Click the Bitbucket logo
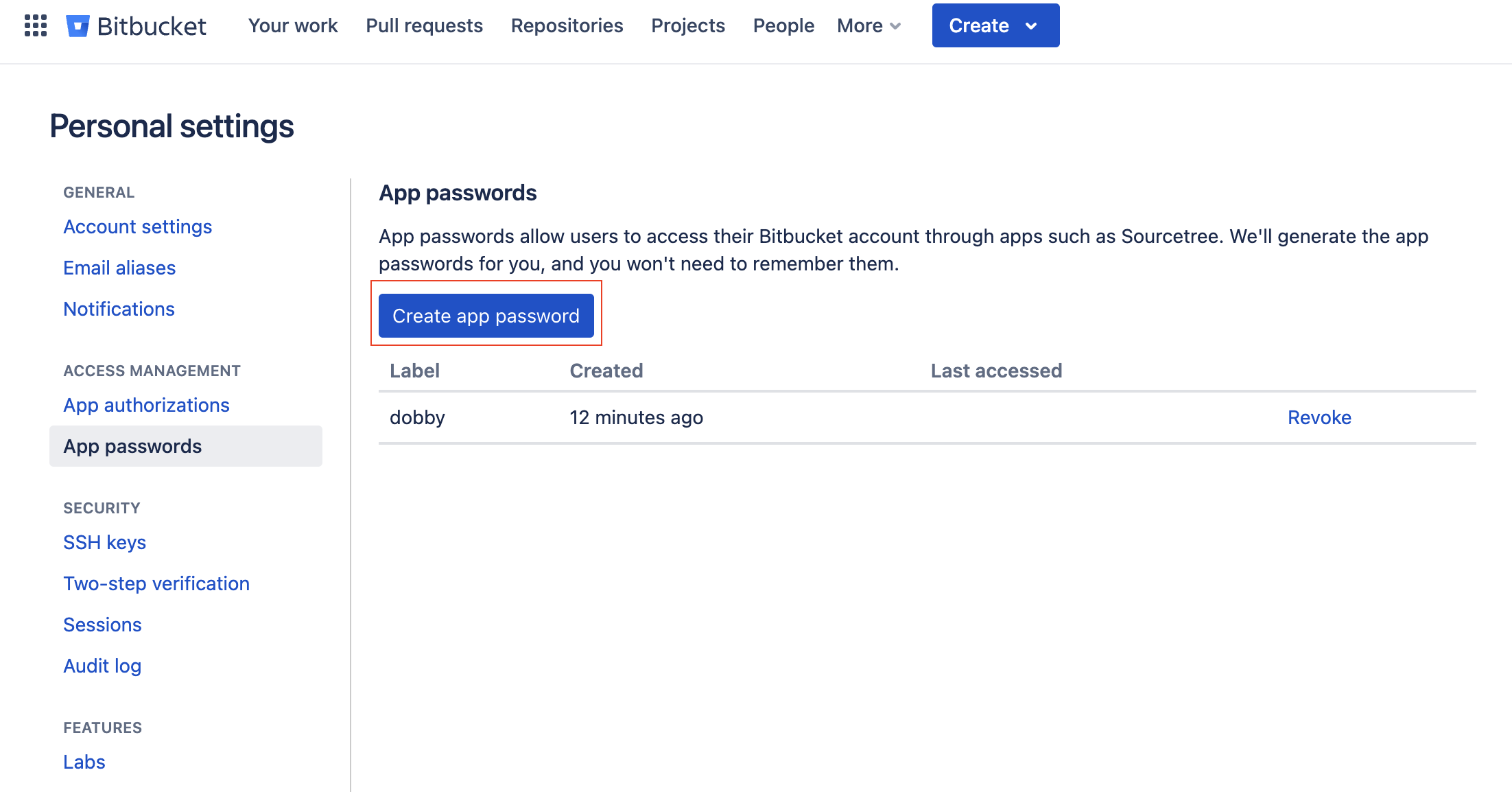This screenshot has height=792, width=1512. 137,25
